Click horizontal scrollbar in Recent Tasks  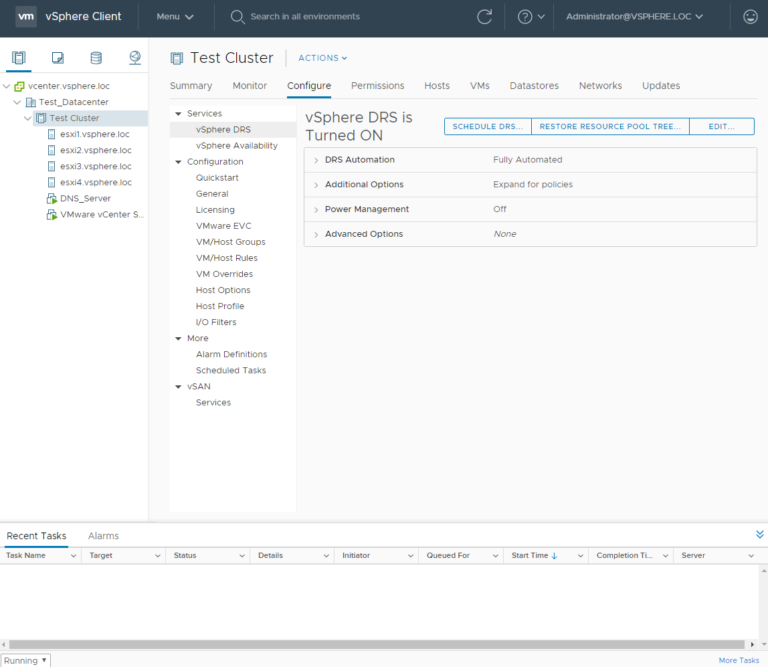point(377,644)
